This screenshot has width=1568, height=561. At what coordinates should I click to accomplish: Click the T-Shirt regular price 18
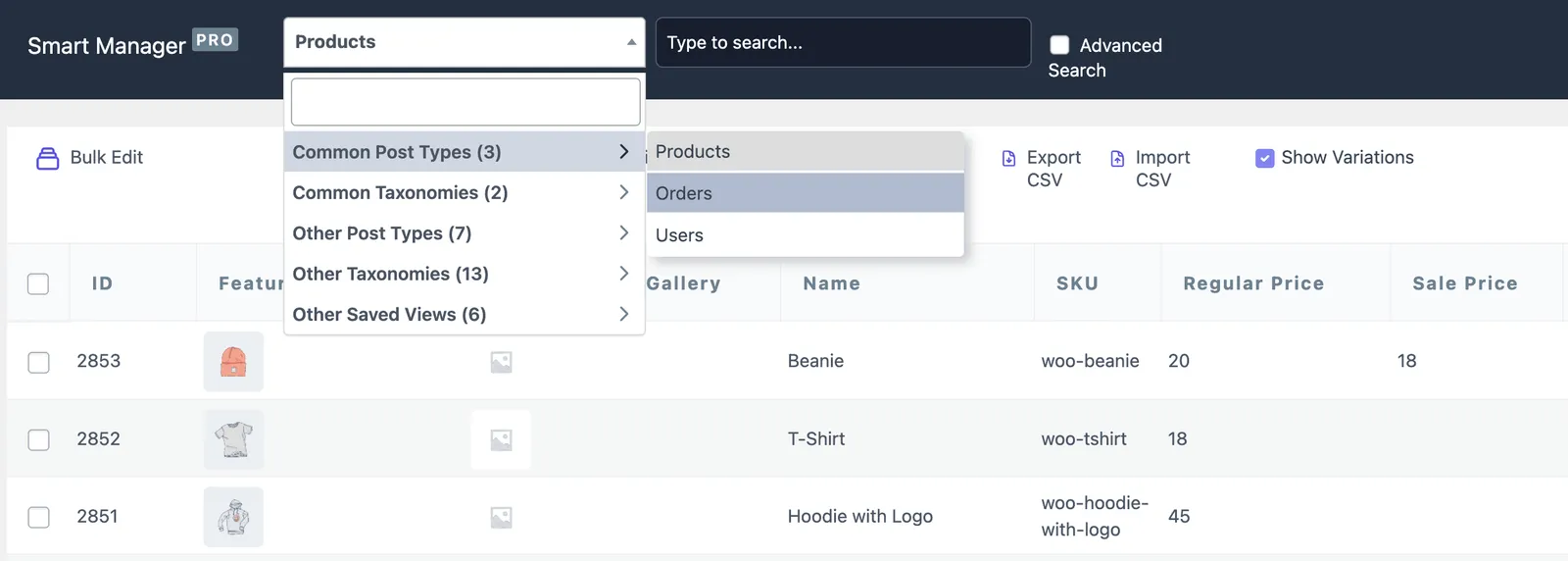(1178, 438)
